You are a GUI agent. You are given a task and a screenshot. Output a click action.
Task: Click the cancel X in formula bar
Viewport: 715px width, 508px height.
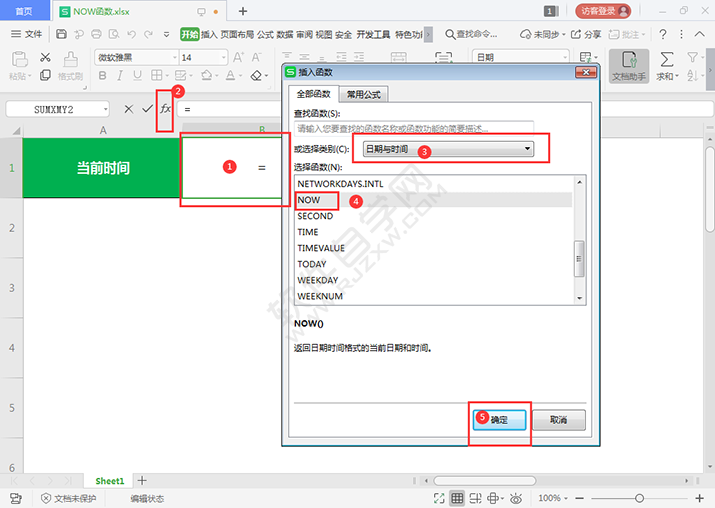point(129,109)
